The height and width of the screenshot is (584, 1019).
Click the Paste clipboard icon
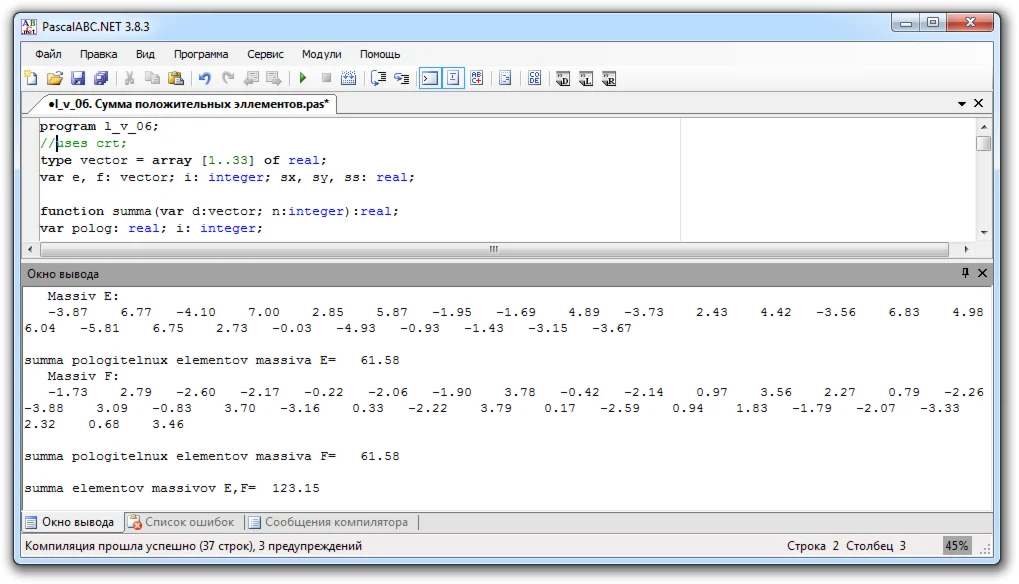coord(176,78)
